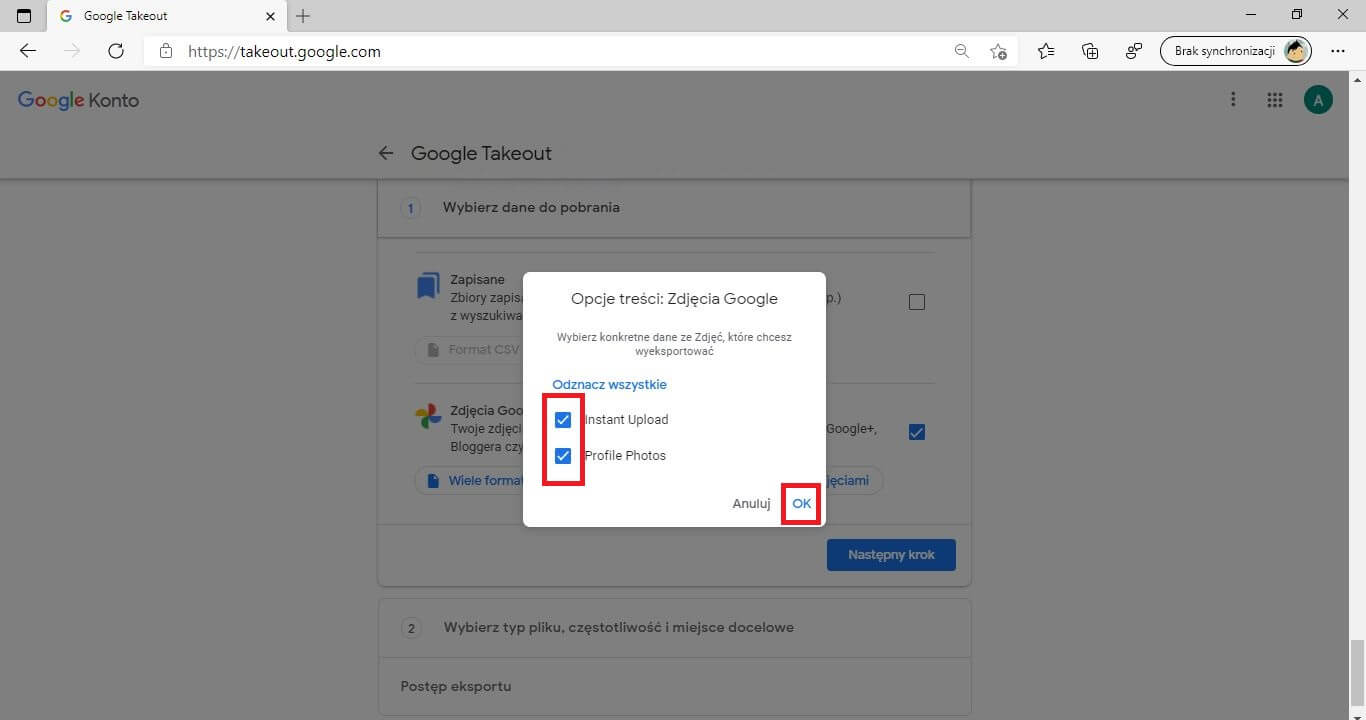
Task: Expand step 2 Wybierz typ pliku section
Action: point(674,628)
